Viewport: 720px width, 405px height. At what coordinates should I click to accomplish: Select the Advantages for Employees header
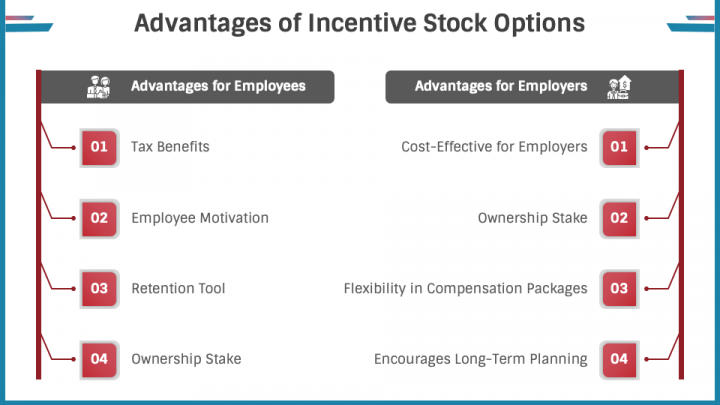(187, 87)
